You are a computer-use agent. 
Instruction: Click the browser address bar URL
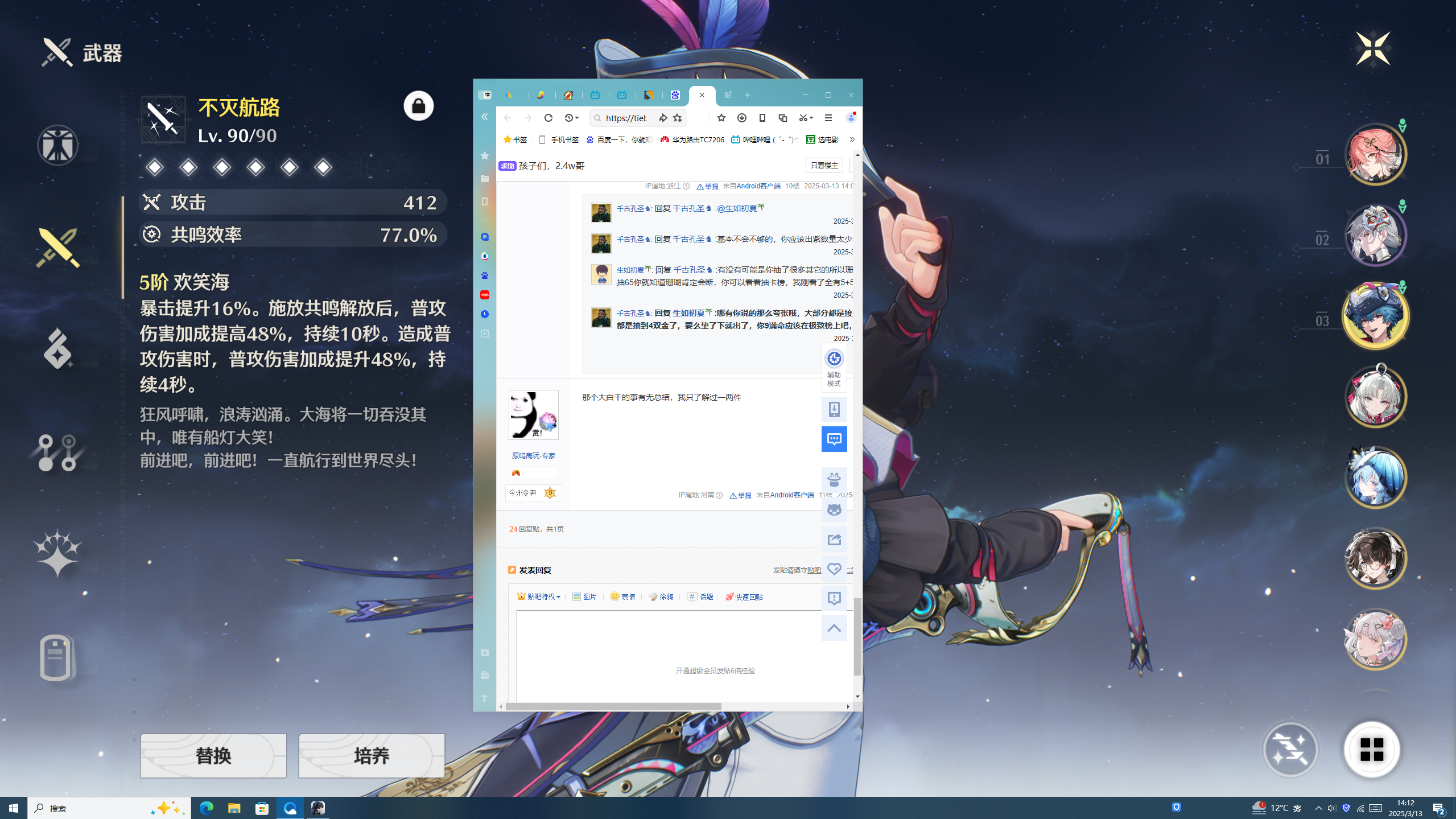click(626, 118)
